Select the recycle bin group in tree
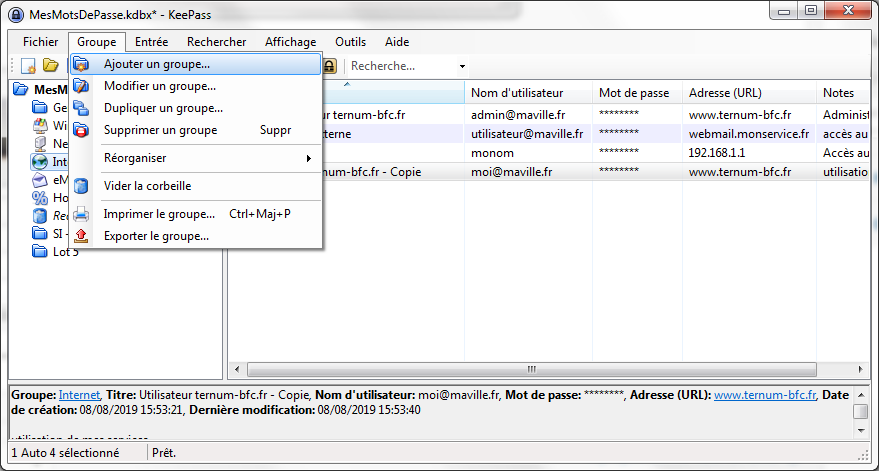This screenshot has width=879, height=471. click(x=40, y=216)
